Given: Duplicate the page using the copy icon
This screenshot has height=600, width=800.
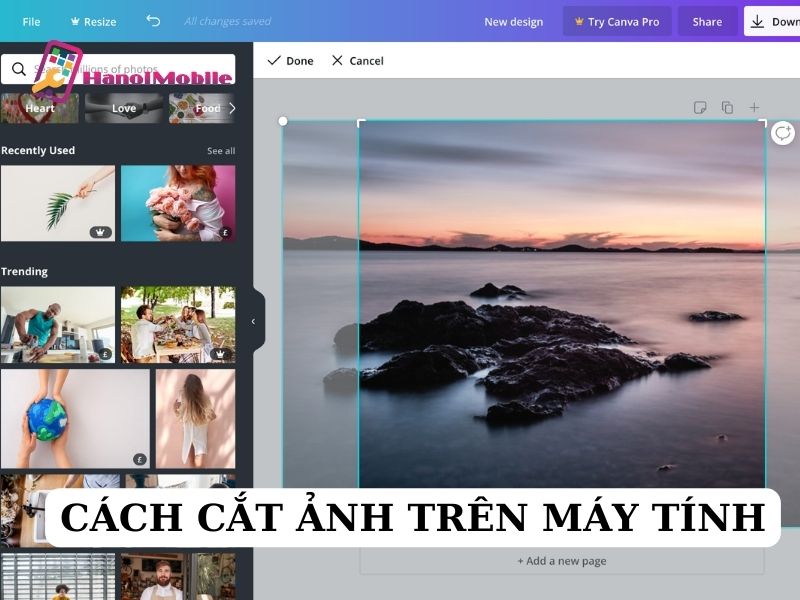Looking at the screenshot, I should 727,107.
